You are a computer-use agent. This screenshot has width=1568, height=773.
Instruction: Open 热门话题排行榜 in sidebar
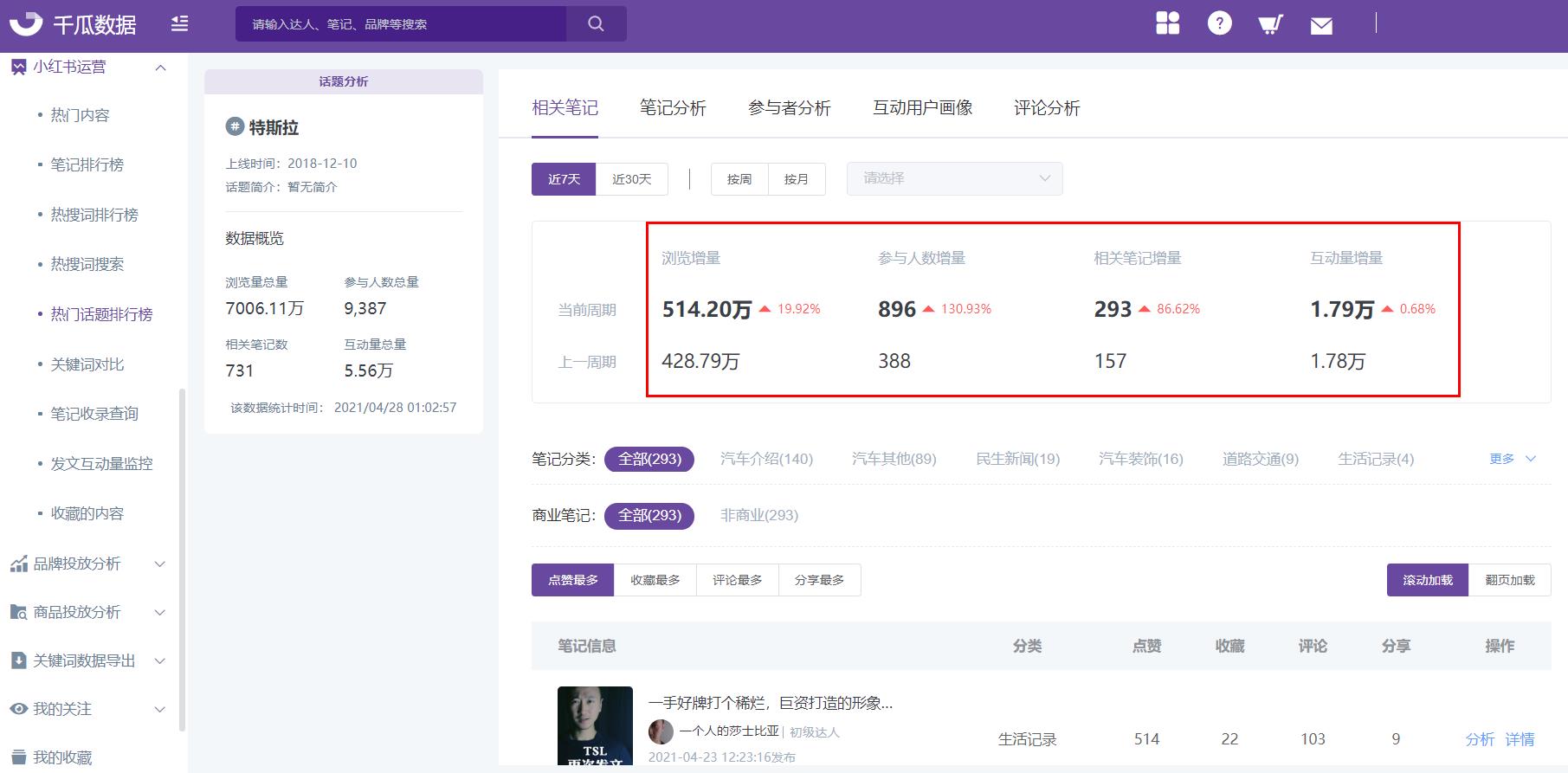click(x=101, y=314)
